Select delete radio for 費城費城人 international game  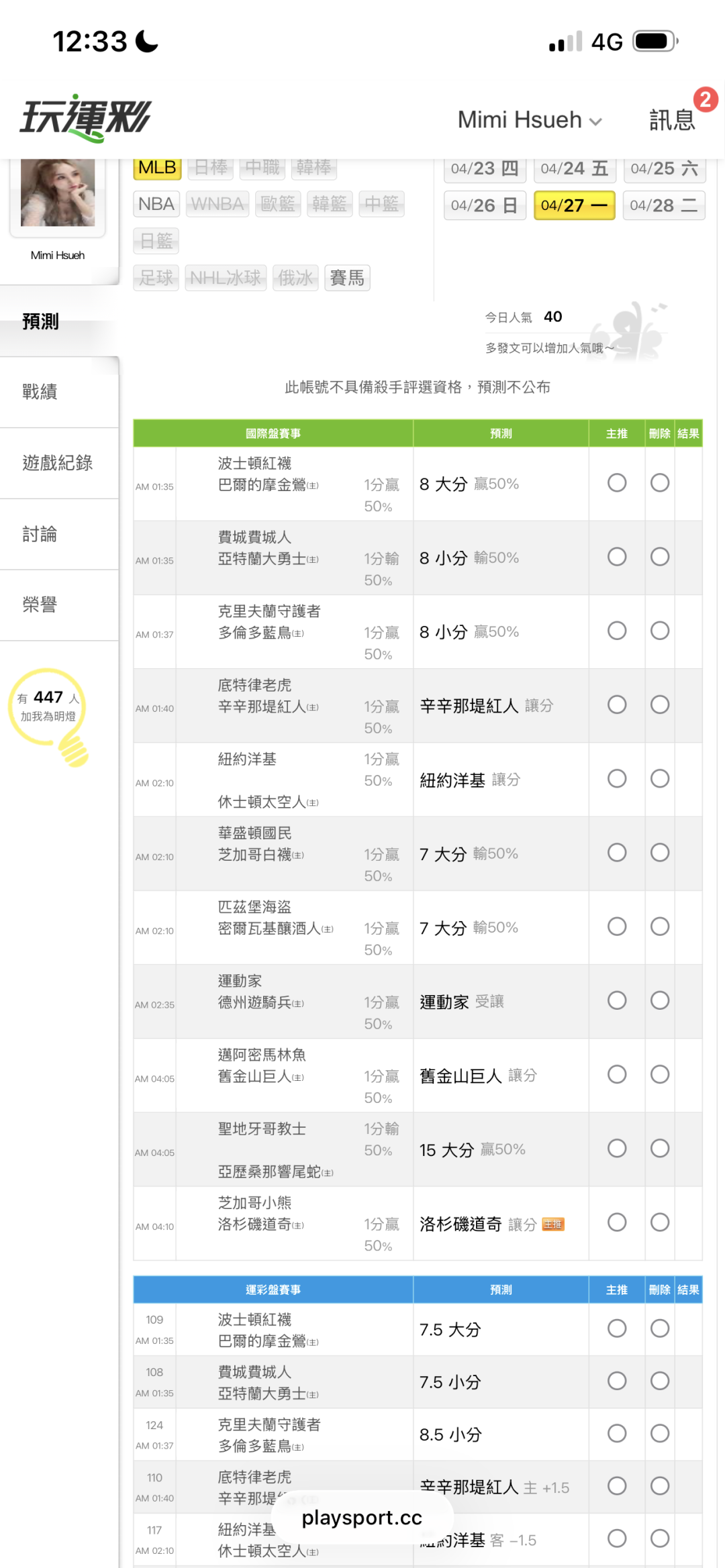[x=659, y=557]
